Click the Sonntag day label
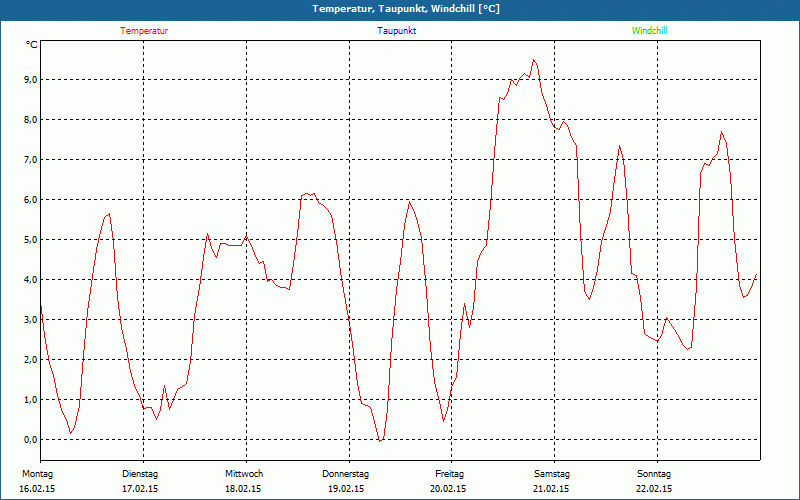The image size is (800, 500). (x=654, y=474)
